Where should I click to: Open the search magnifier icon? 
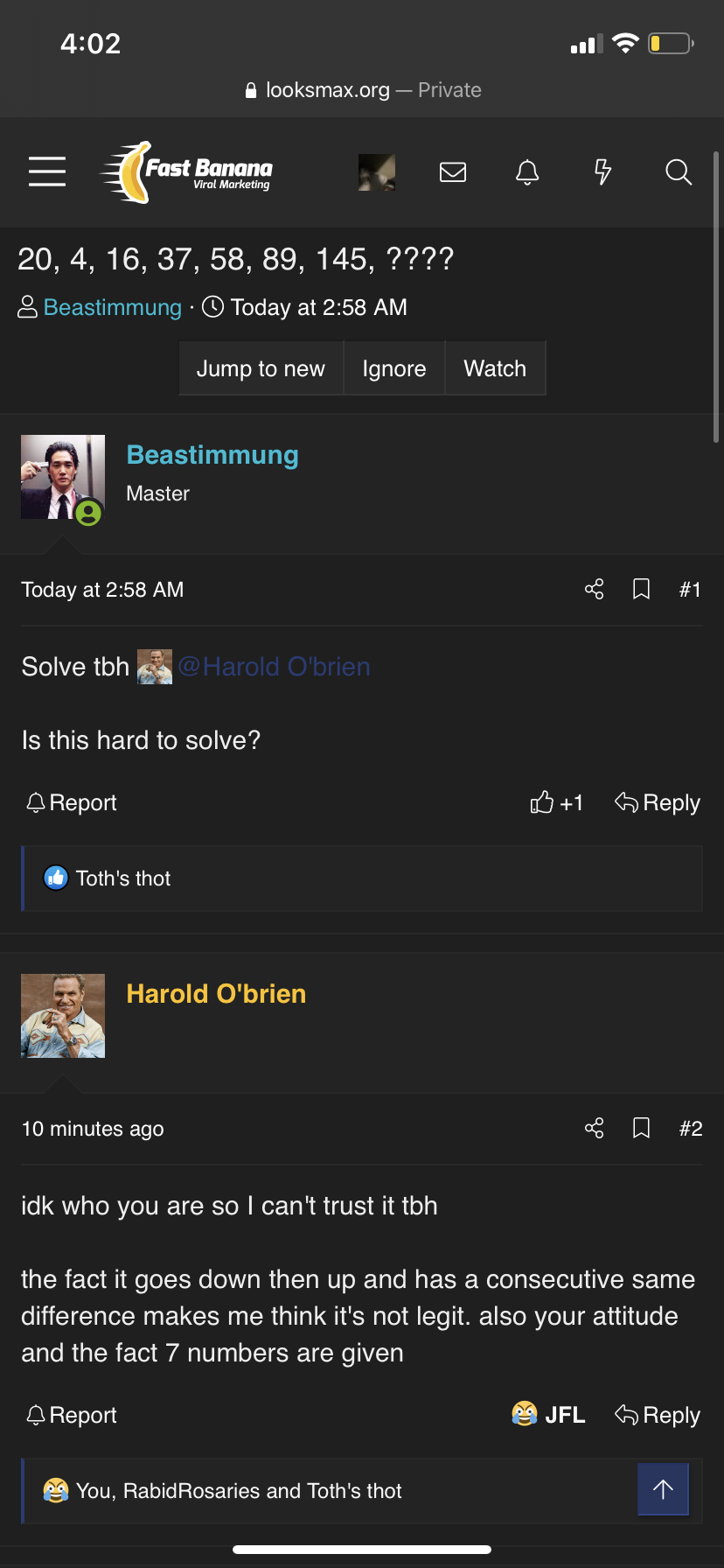tap(679, 171)
